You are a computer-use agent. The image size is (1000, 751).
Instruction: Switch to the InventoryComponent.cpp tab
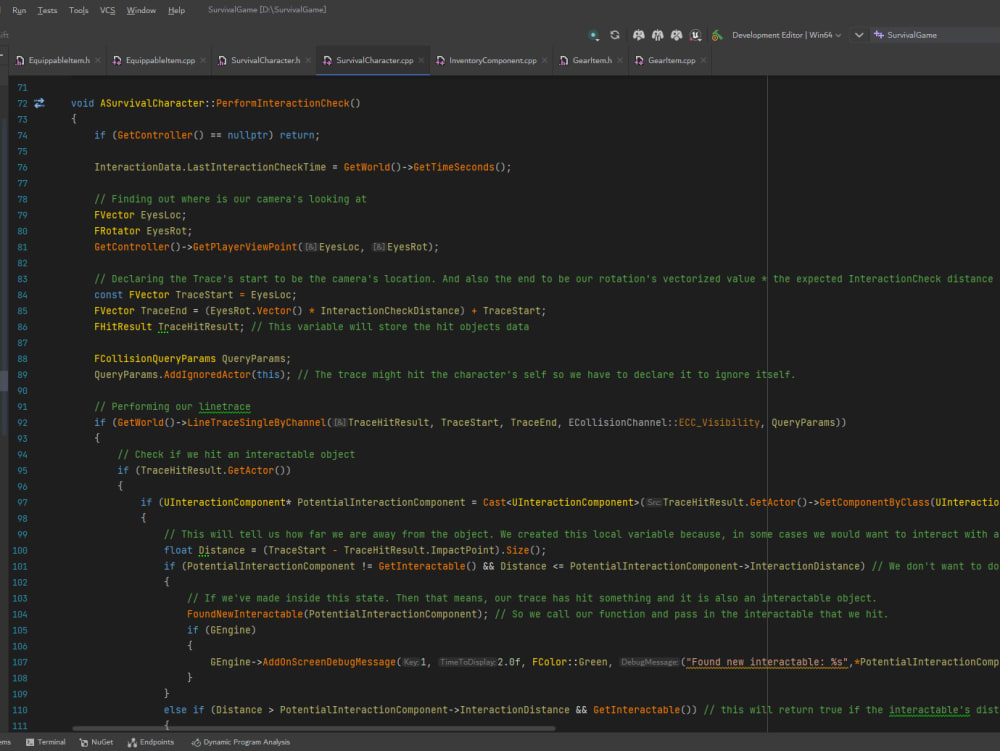[492, 61]
